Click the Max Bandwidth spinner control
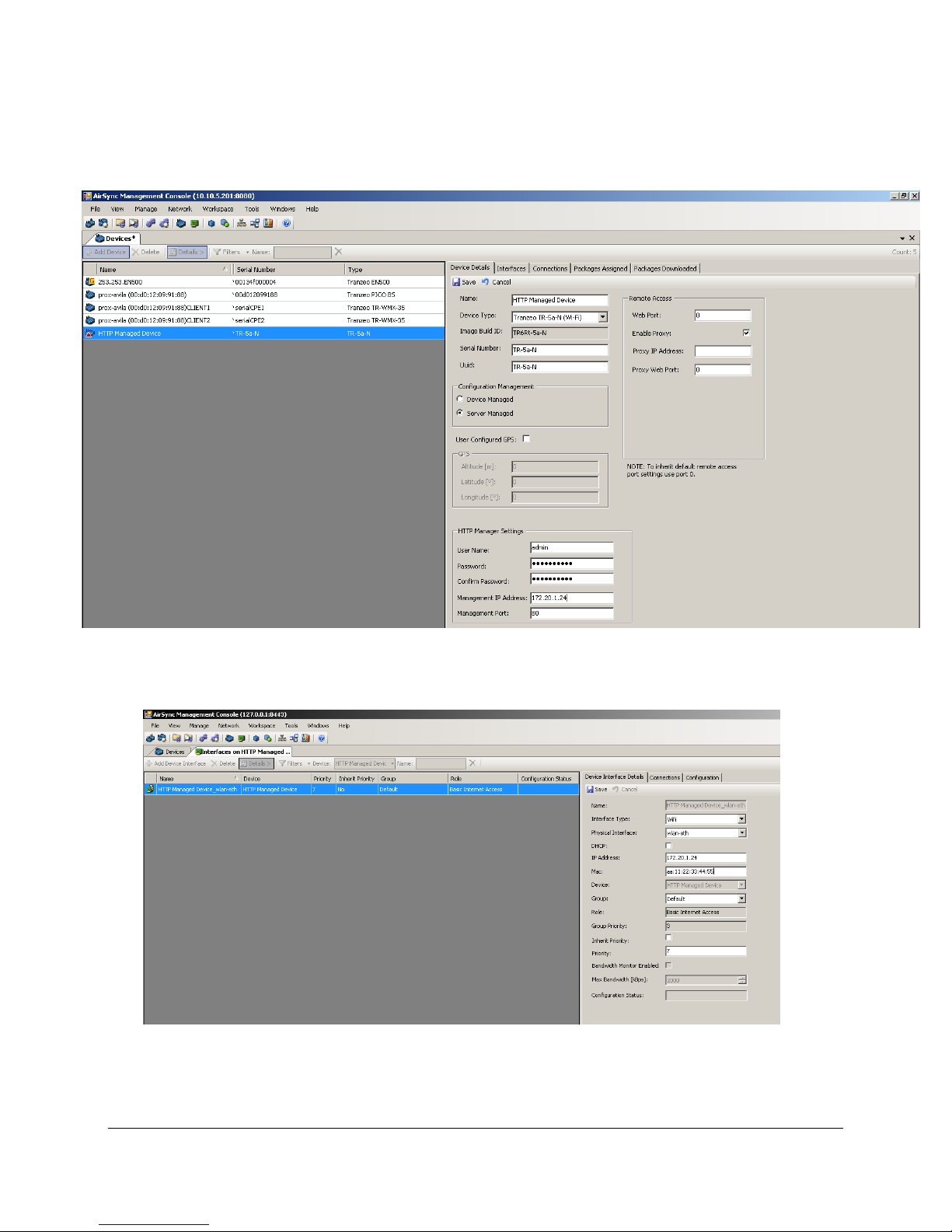 pos(741,980)
